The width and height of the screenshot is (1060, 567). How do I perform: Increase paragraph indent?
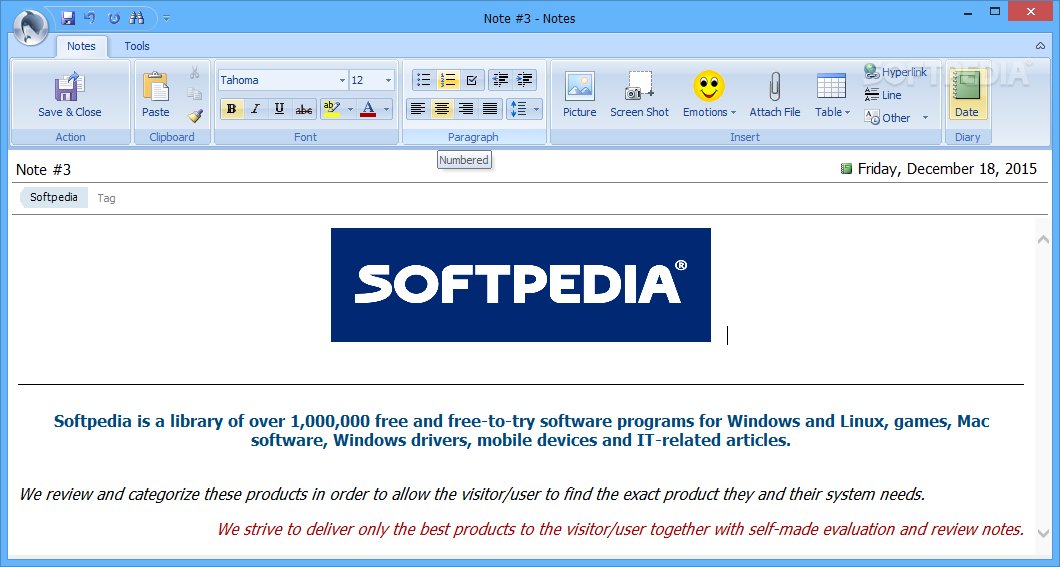pyautogui.click(x=525, y=80)
